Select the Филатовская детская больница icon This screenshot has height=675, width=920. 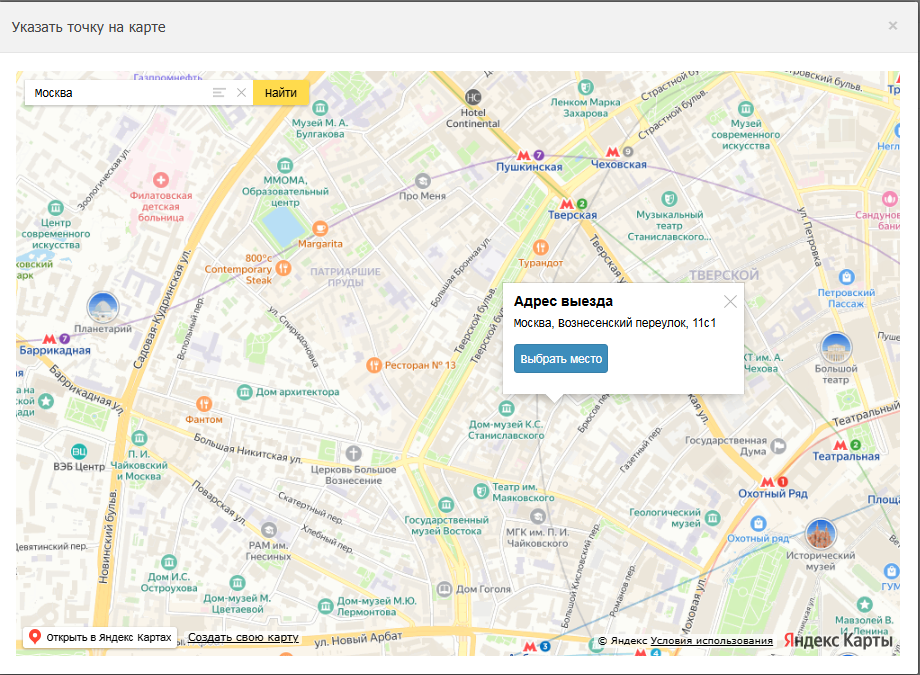click(161, 178)
